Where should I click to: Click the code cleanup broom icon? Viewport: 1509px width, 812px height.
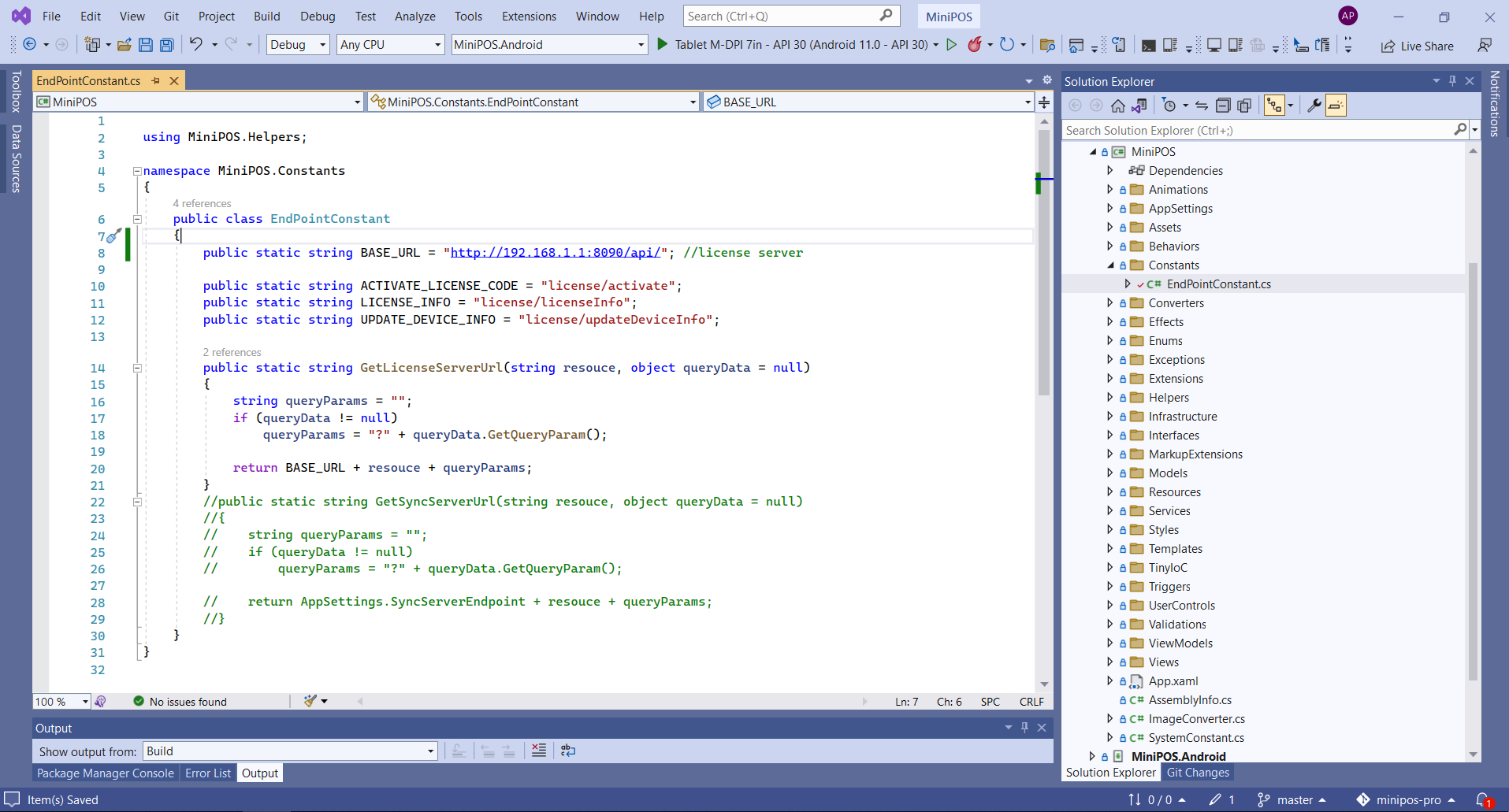(310, 701)
